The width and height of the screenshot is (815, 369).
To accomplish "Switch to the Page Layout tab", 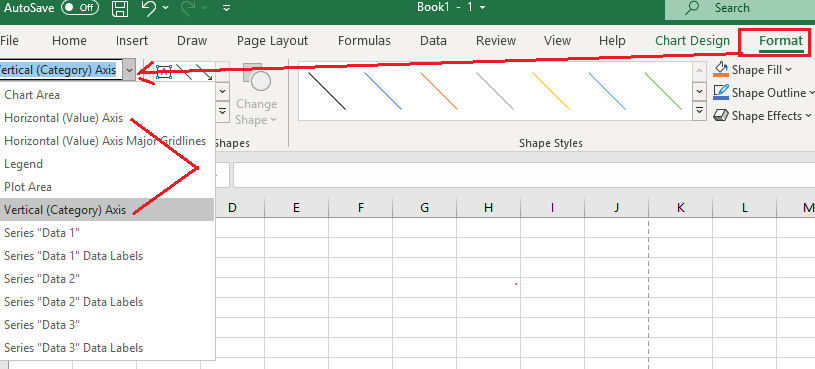I will (x=272, y=41).
